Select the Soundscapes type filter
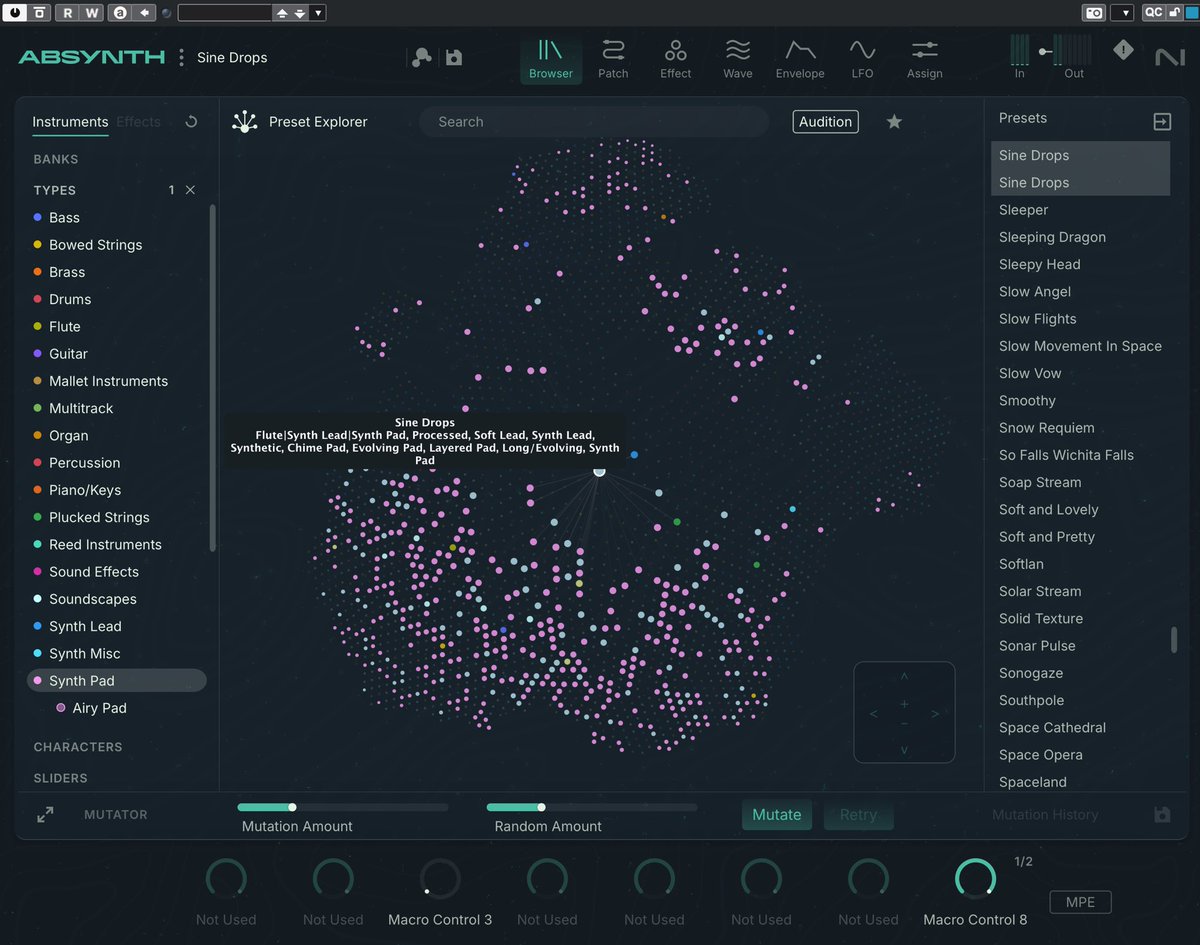This screenshot has width=1200, height=945. click(x=93, y=599)
